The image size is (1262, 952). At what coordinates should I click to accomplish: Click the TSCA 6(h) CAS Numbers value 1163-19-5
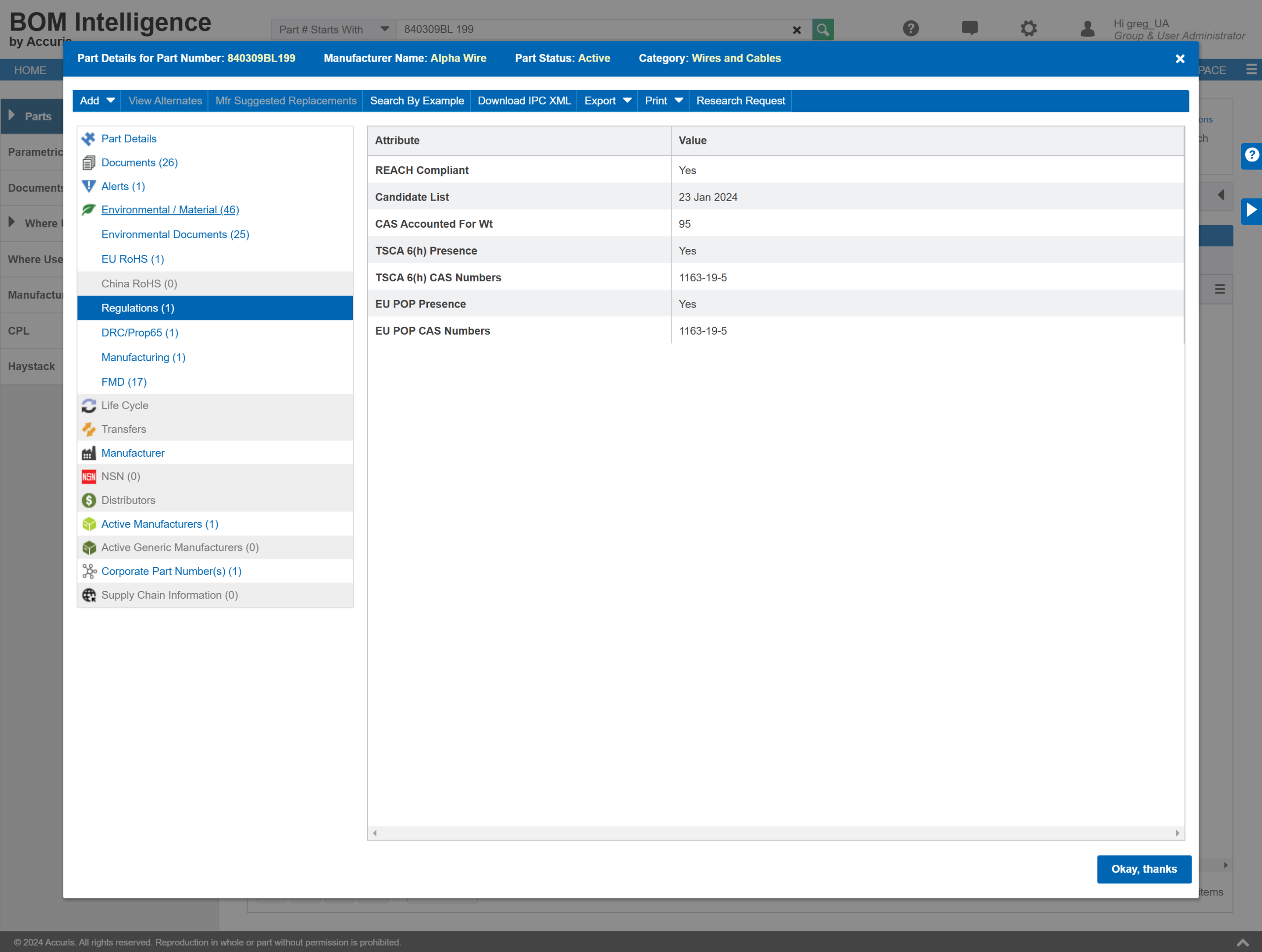click(x=702, y=278)
